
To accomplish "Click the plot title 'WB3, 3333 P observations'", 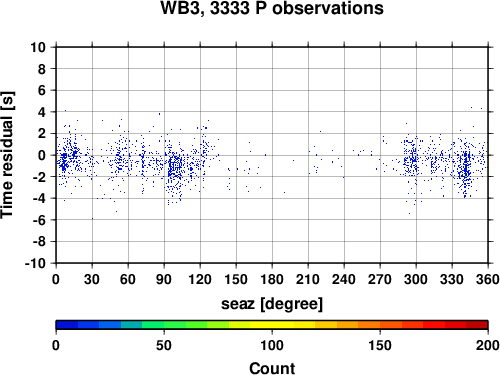I will click(272, 8).
